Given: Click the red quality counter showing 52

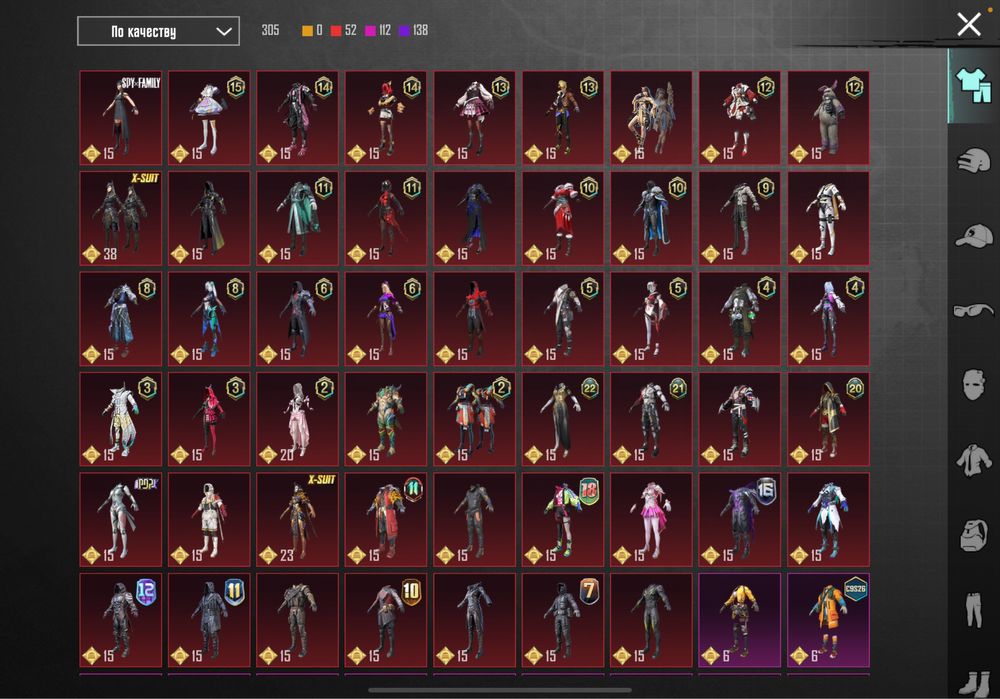Looking at the screenshot, I should click(x=344, y=30).
